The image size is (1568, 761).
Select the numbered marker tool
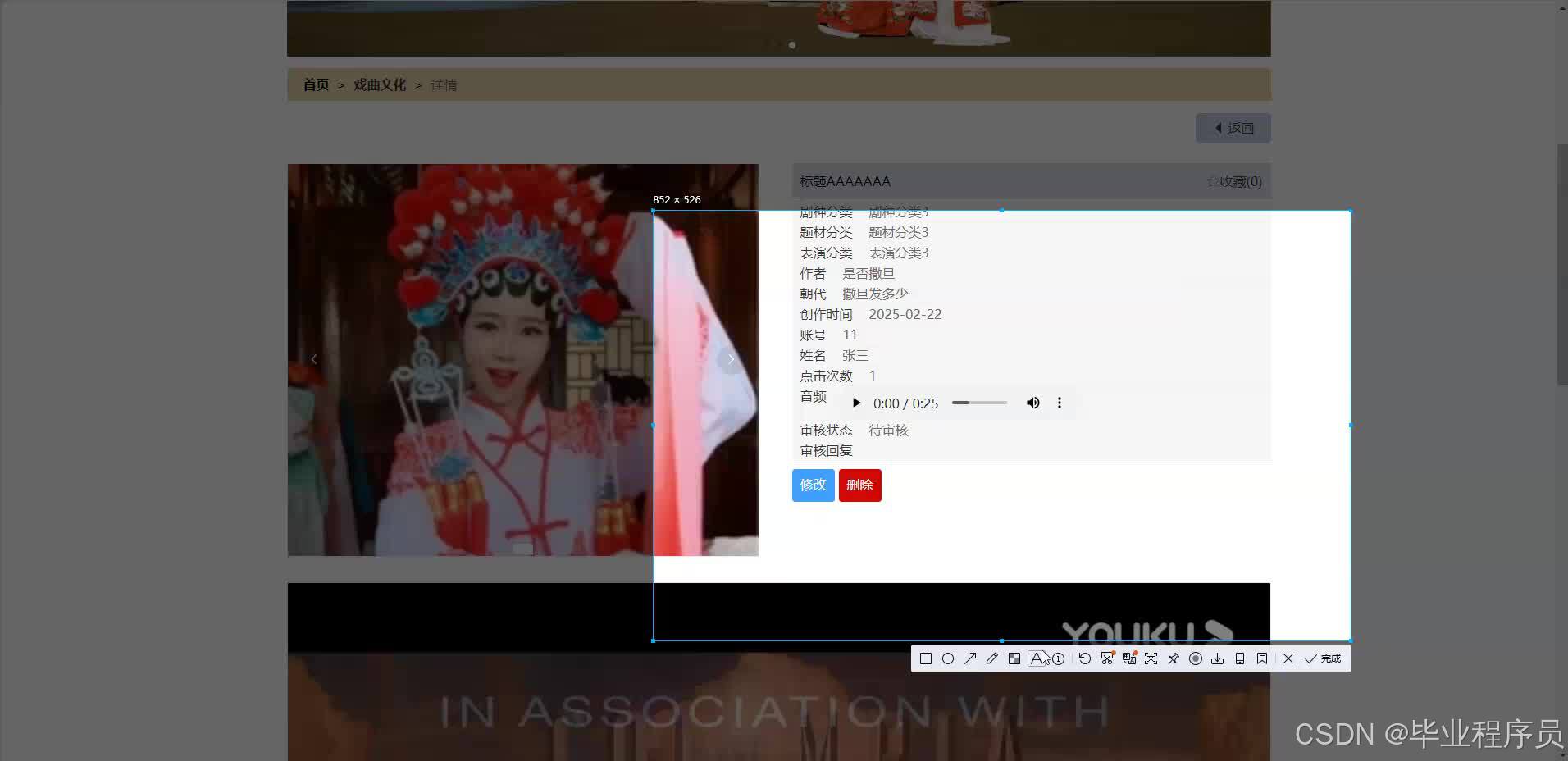[1059, 658]
